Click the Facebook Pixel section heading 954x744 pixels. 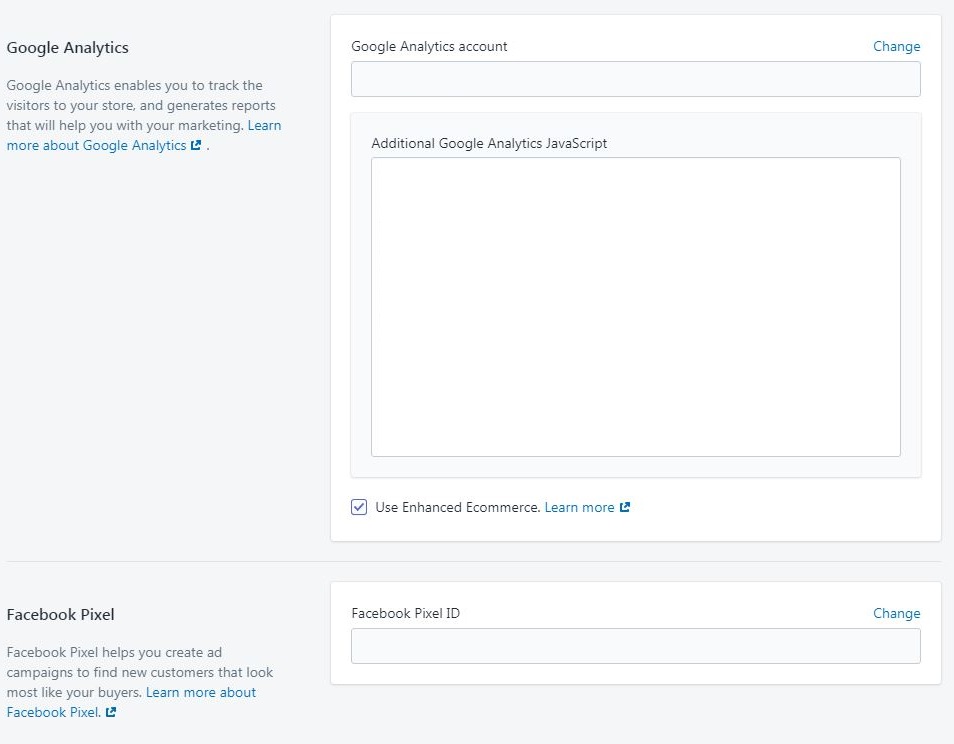[x=60, y=614]
